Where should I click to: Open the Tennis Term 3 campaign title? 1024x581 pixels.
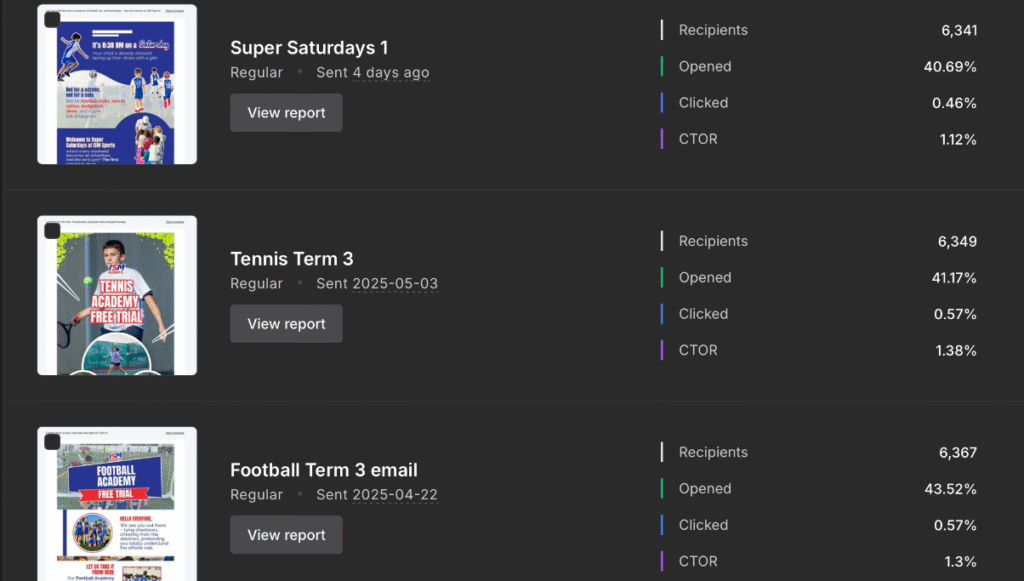(292, 259)
